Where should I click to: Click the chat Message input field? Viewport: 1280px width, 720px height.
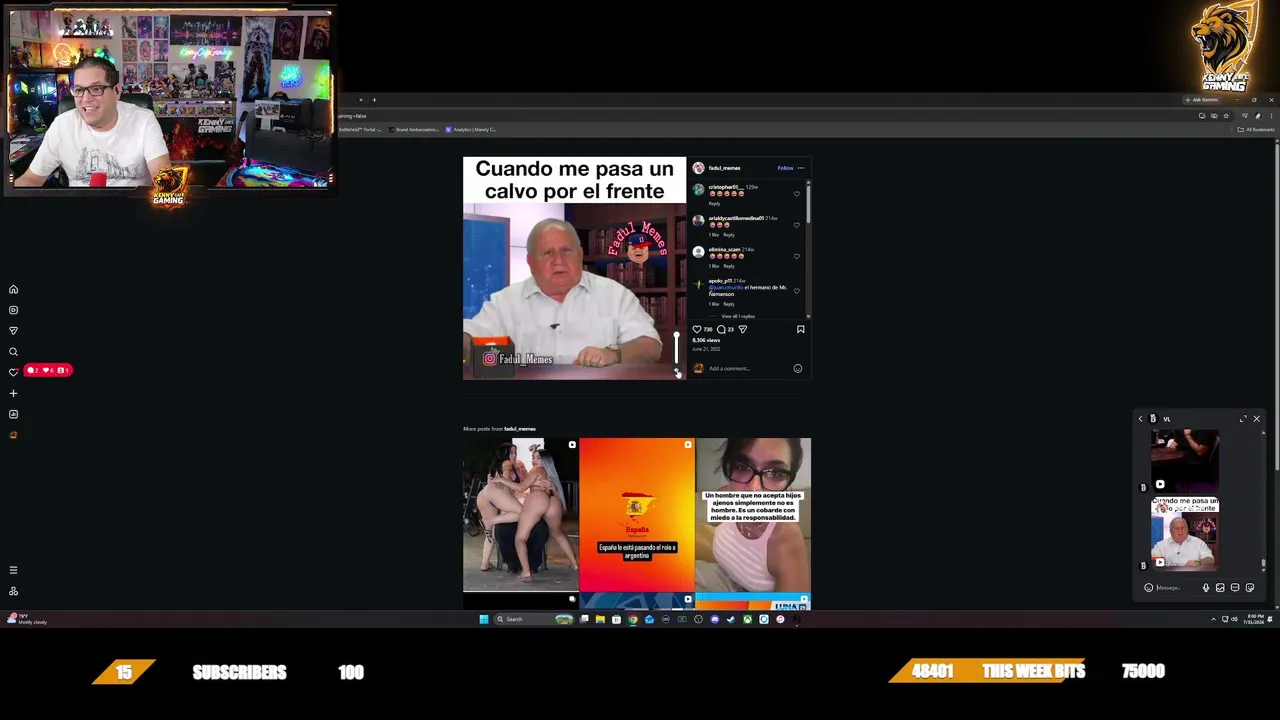click(1177, 588)
